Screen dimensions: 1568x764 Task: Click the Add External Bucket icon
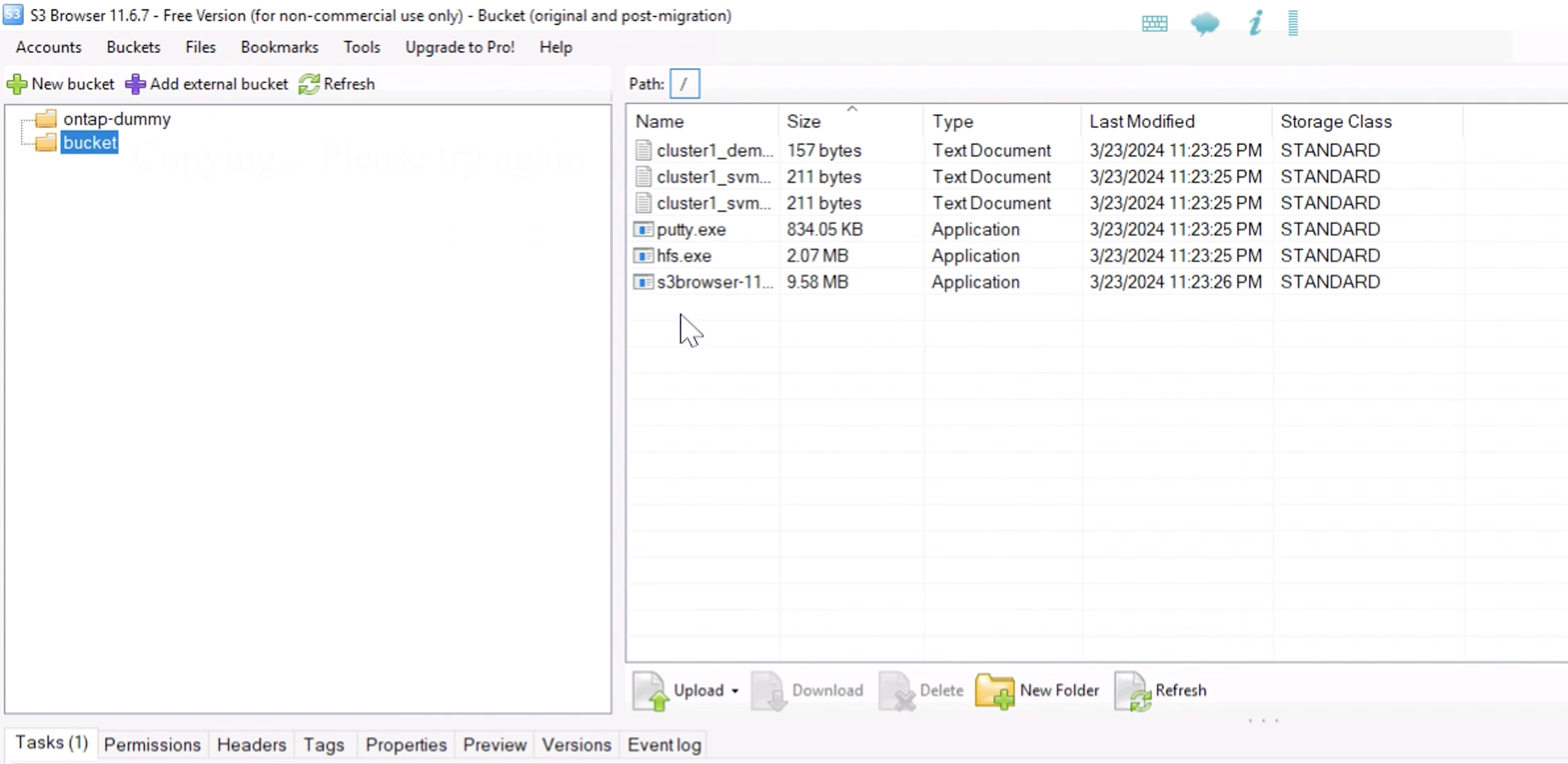pos(135,84)
